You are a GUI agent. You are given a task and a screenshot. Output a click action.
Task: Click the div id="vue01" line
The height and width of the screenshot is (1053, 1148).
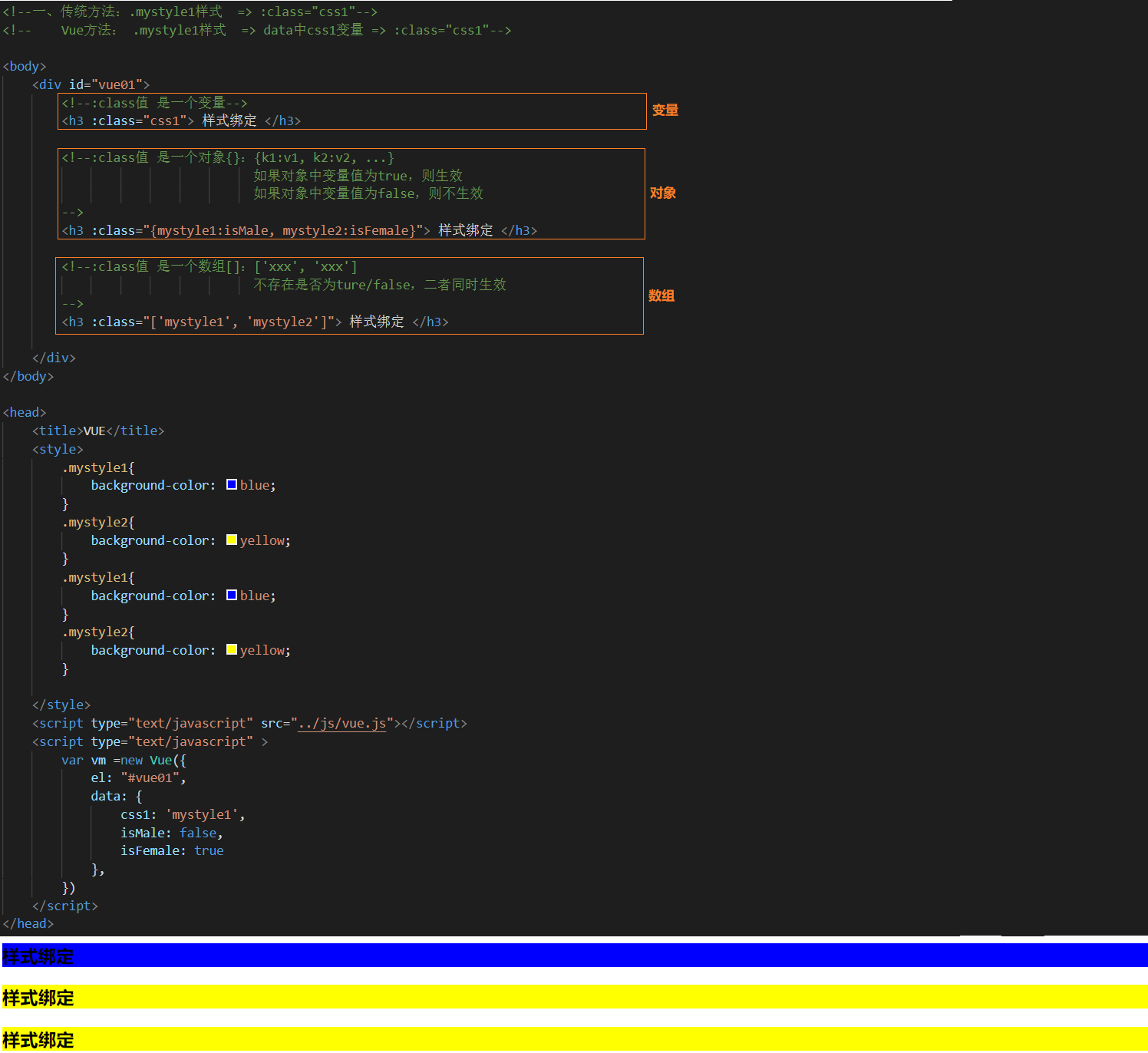pyautogui.click(x=91, y=85)
